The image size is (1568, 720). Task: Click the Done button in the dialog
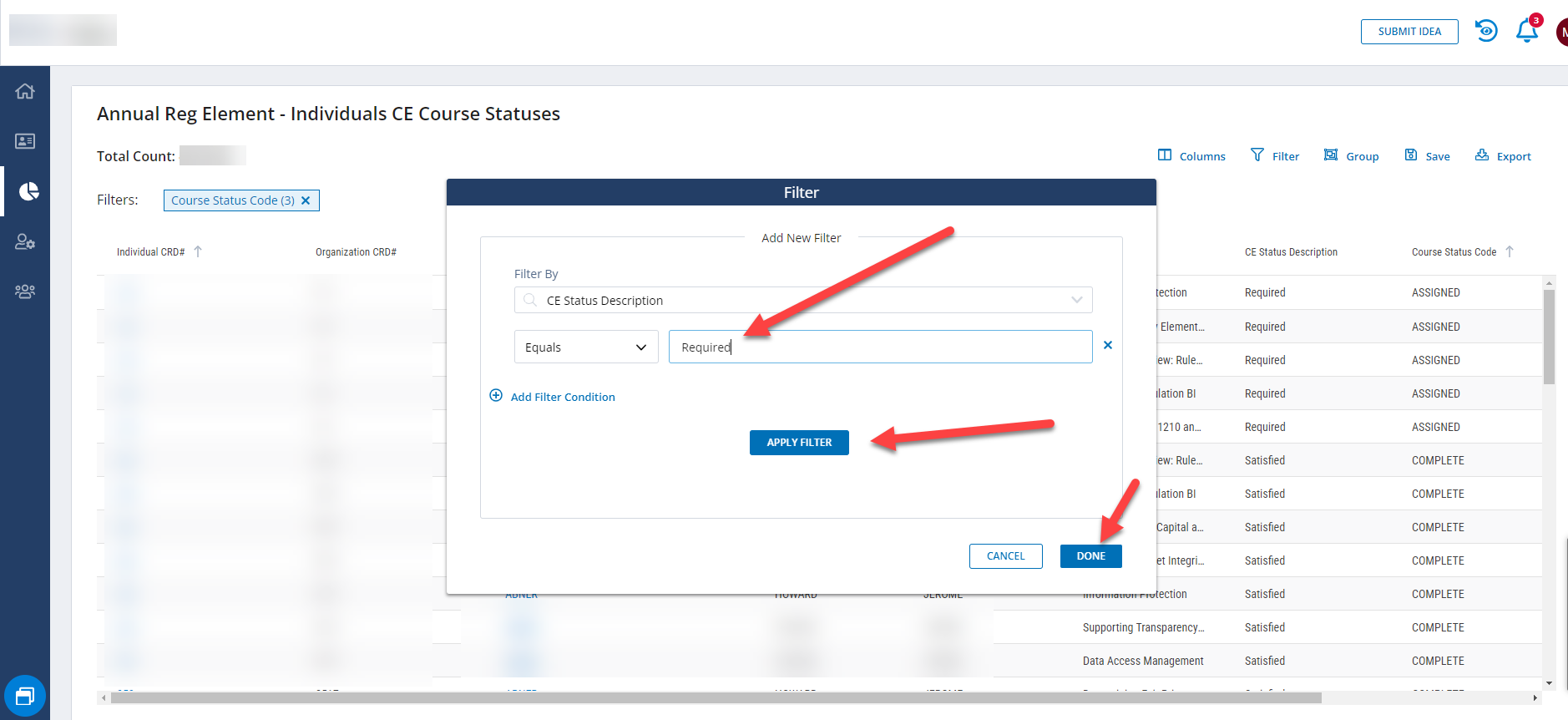tap(1090, 556)
